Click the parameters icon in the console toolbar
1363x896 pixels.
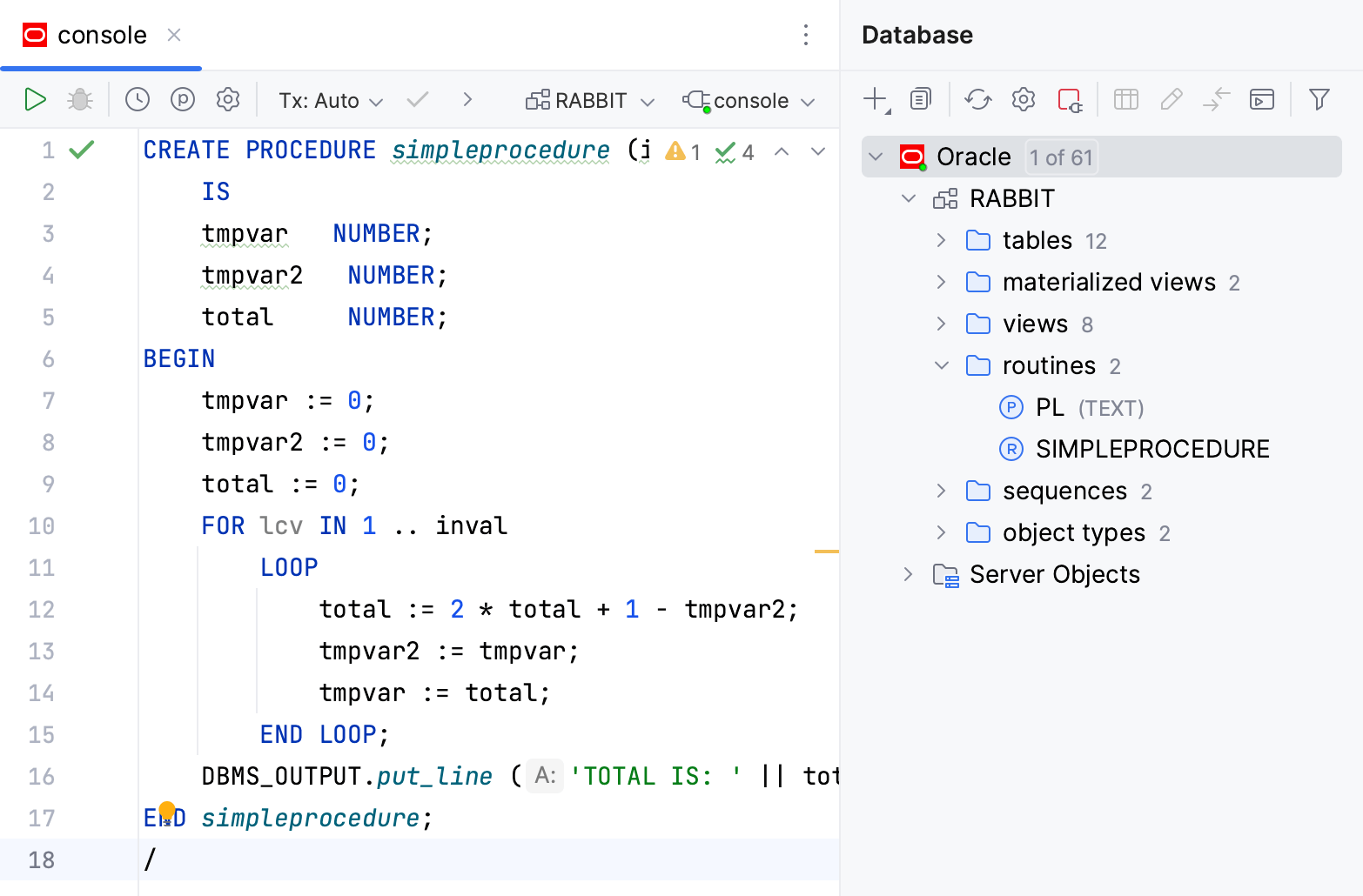[x=182, y=99]
